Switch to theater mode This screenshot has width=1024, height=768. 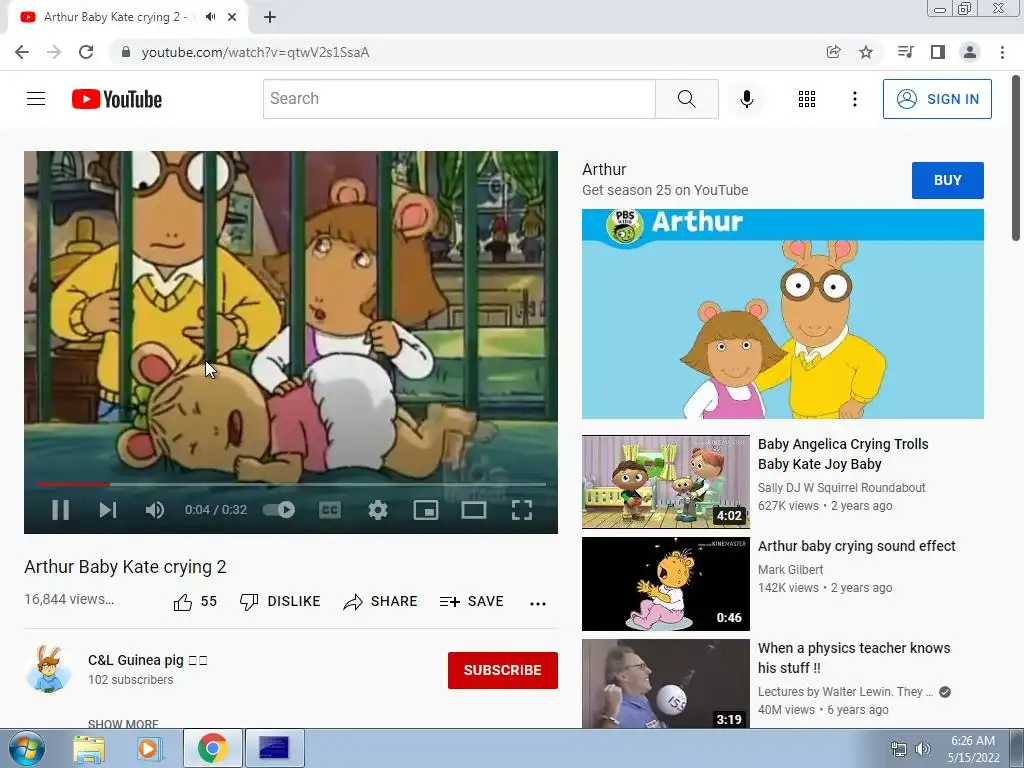(x=473, y=510)
